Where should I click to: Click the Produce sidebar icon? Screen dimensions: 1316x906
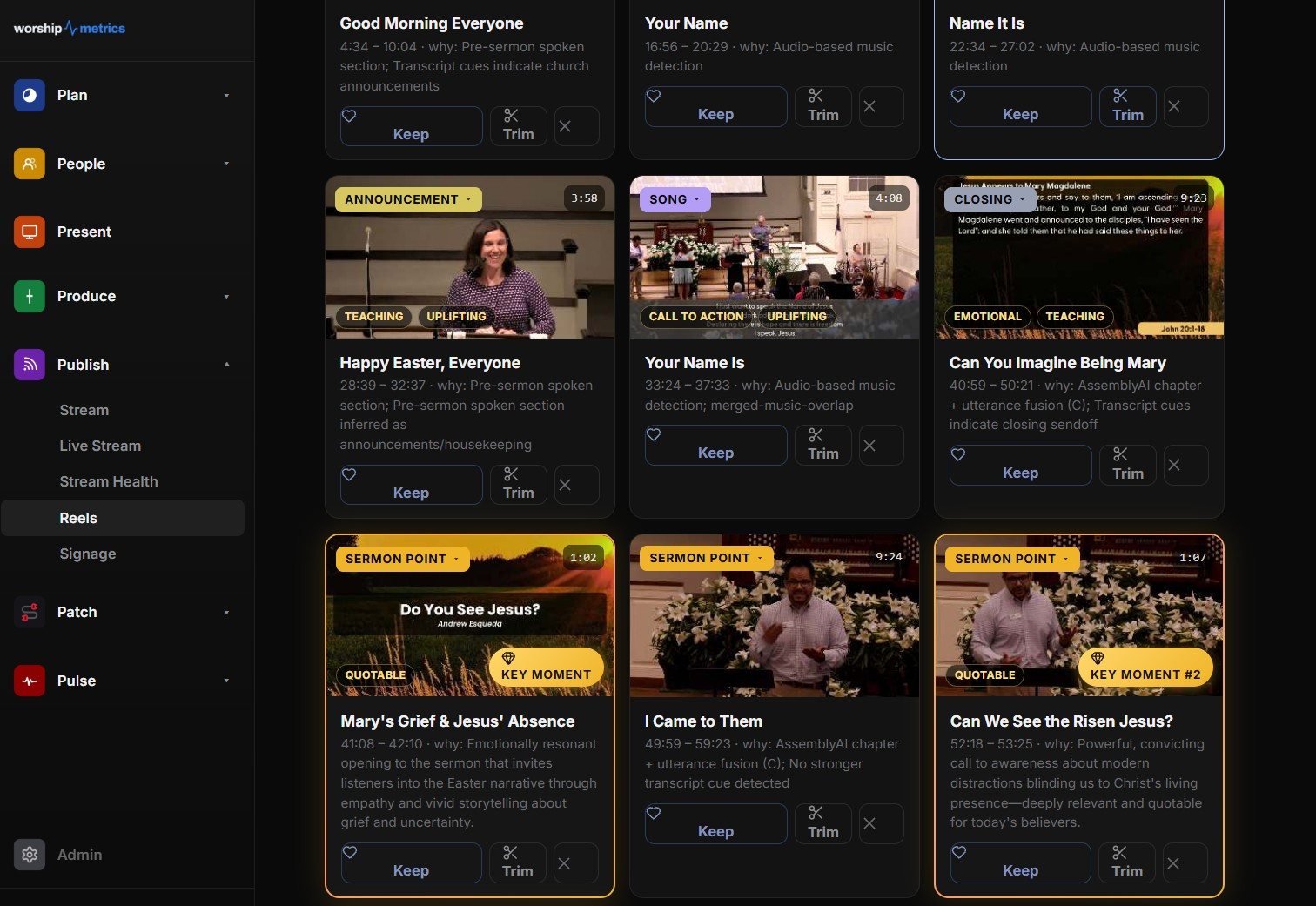click(30, 296)
